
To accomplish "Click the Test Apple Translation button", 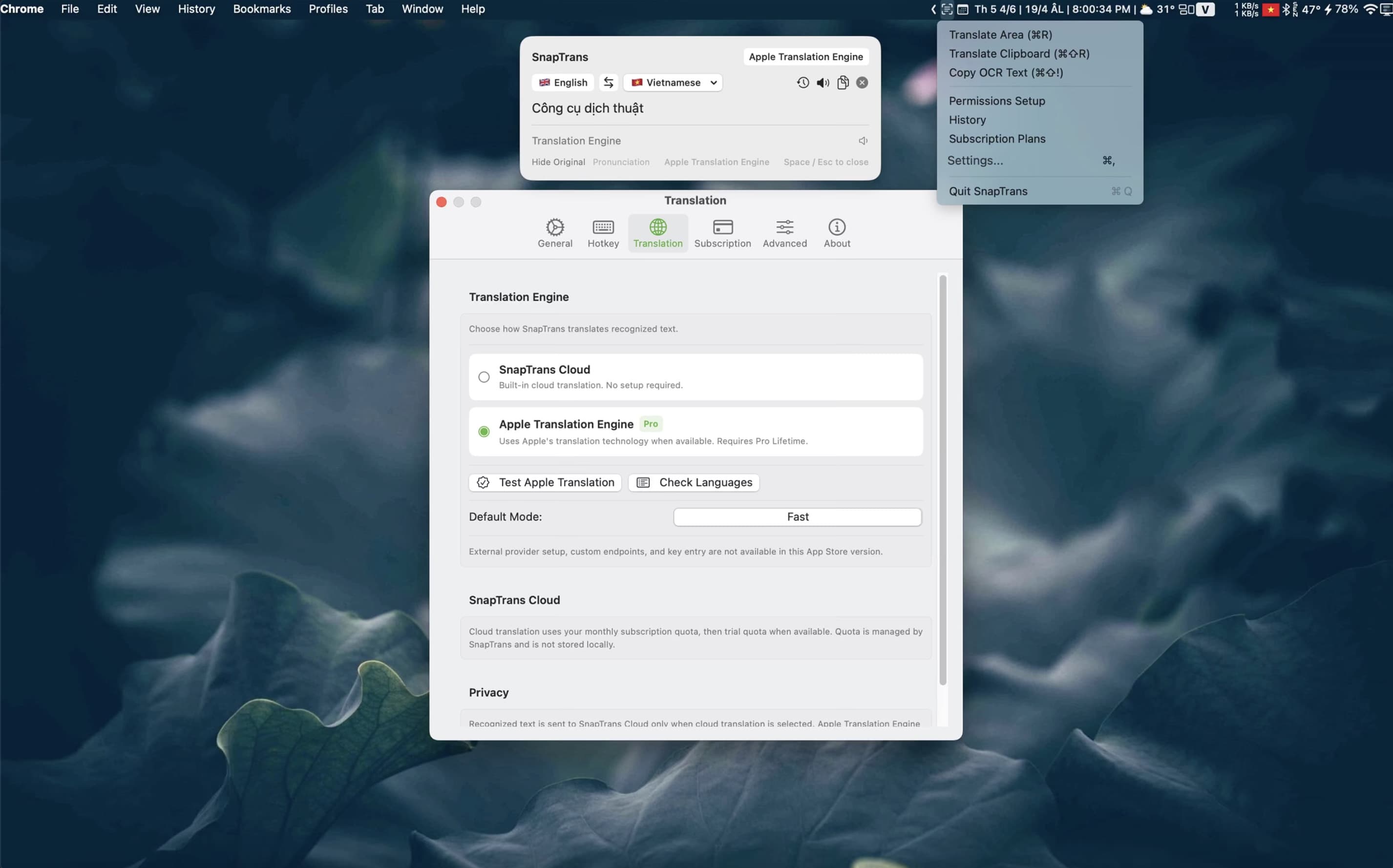I will 545,482.
